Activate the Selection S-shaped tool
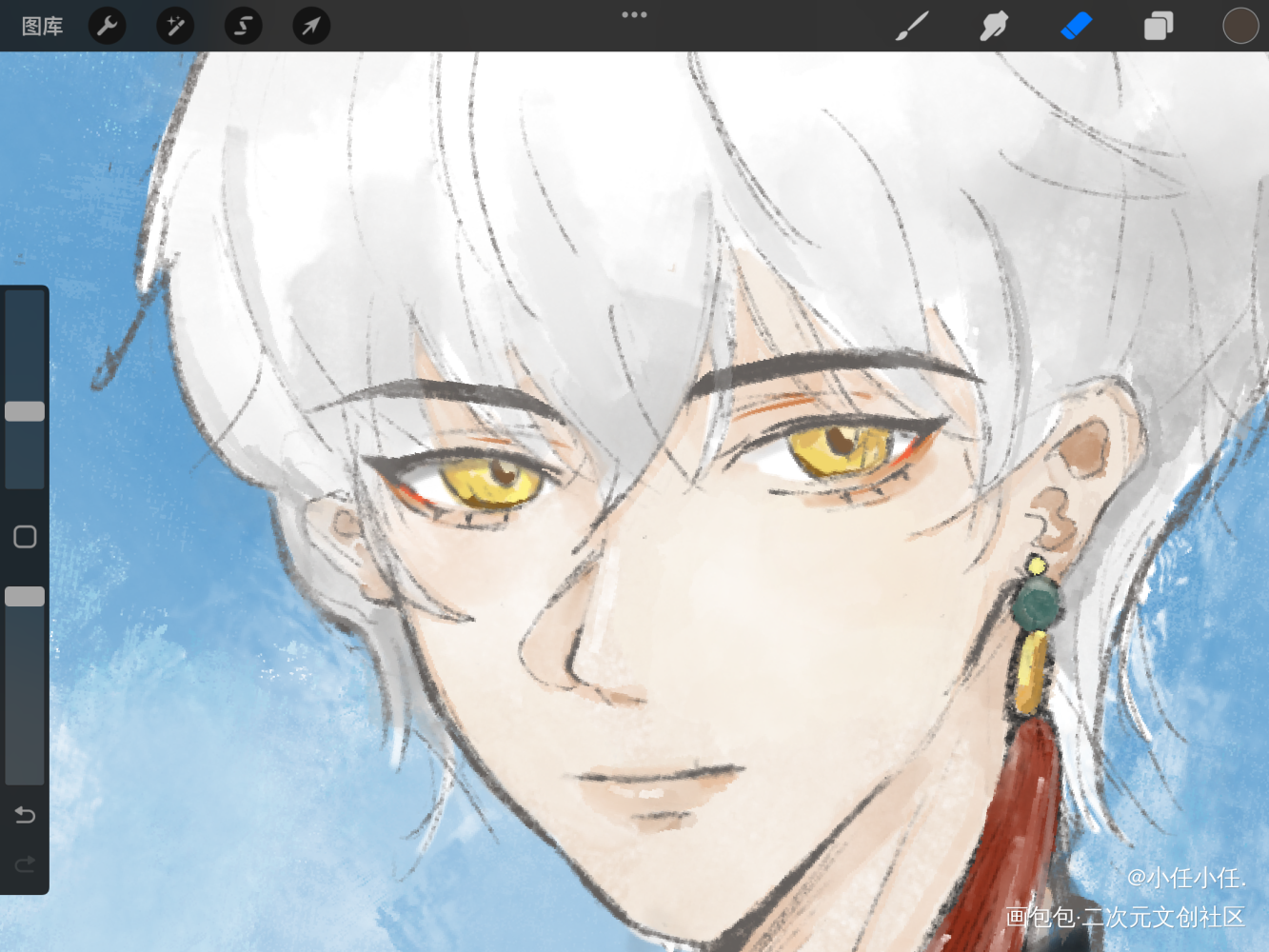 point(244,26)
